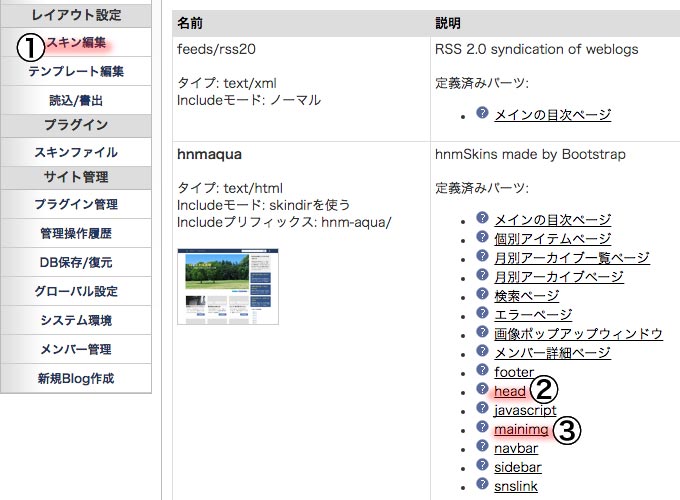Click the hnmaqua skin name
The height and width of the screenshot is (500, 680).
click(x=209, y=154)
